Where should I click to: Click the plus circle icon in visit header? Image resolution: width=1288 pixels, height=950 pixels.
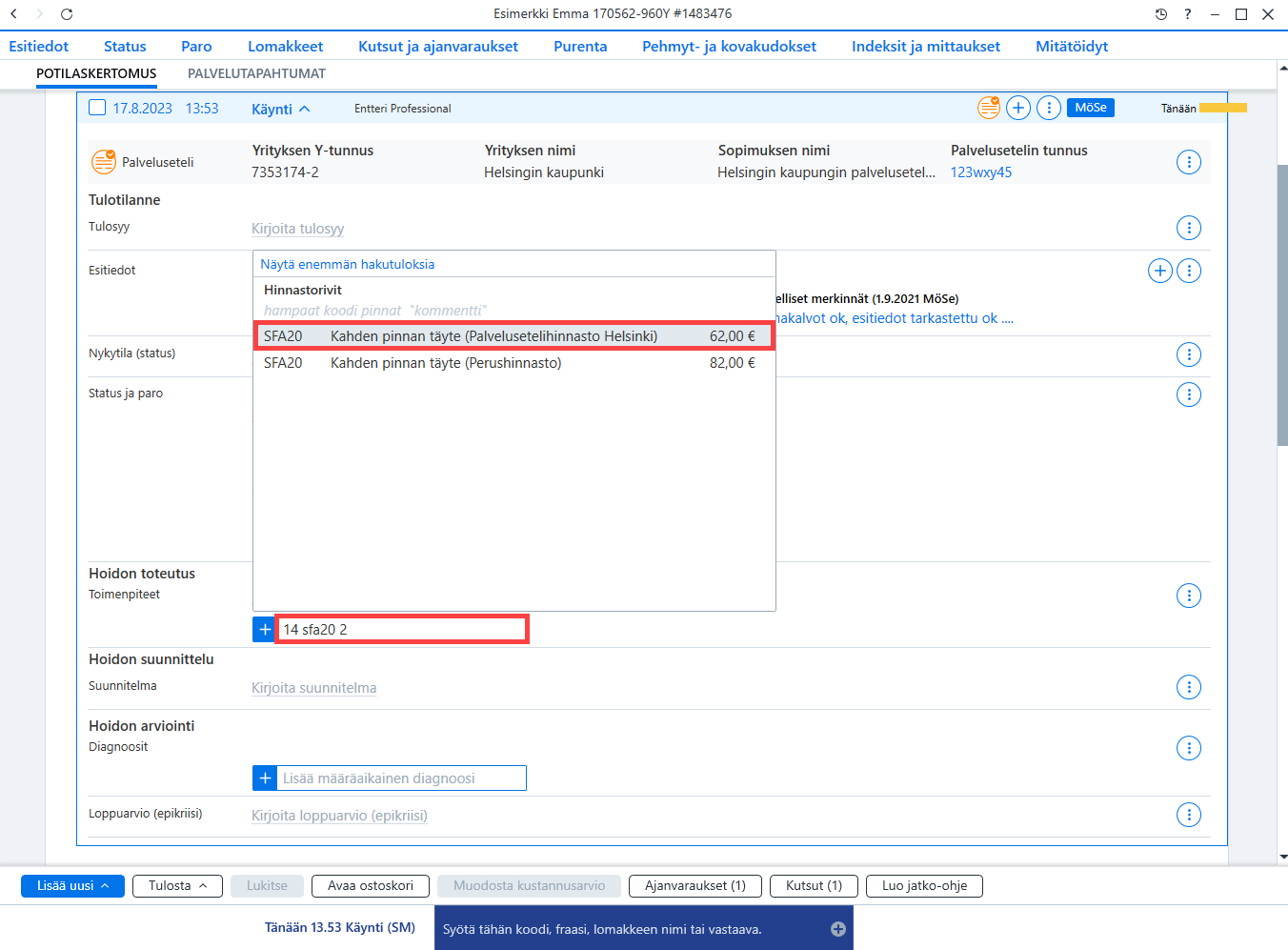point(1018,108)
